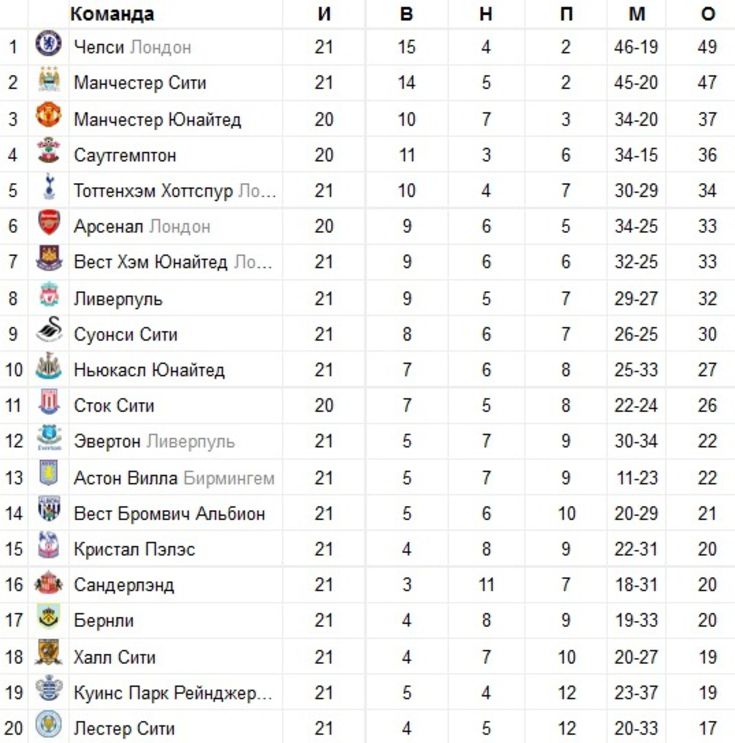This screenshot has width=735, height=743.
Task: Click the Everton club crest icon
Action: [49, 437]
